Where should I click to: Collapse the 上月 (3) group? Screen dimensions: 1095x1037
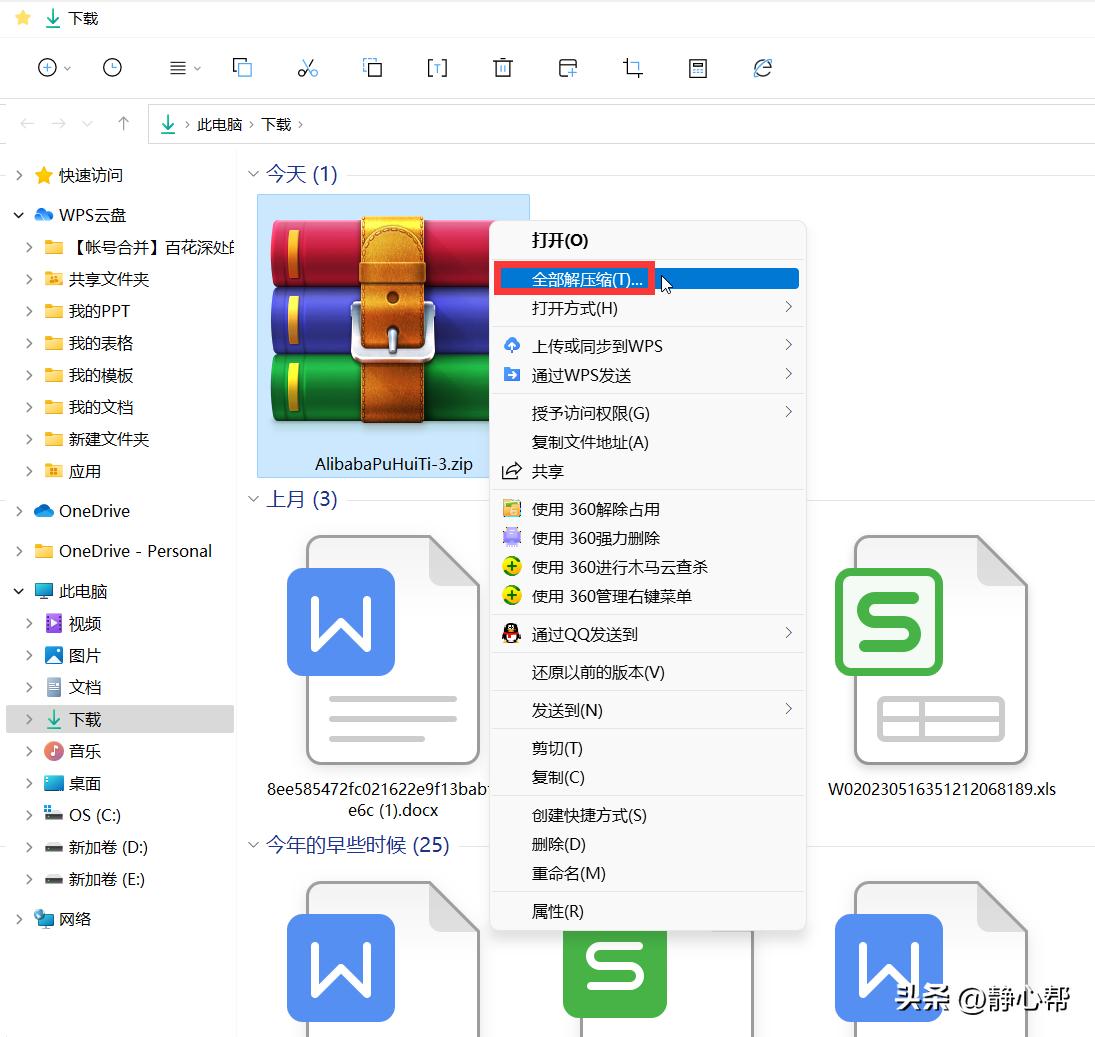[x=253, y=499]
